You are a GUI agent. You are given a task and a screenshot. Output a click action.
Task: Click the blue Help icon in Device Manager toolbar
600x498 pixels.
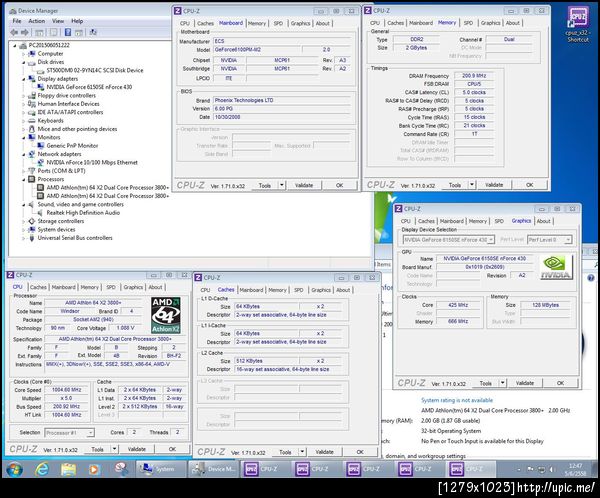(x=68, y=33)
